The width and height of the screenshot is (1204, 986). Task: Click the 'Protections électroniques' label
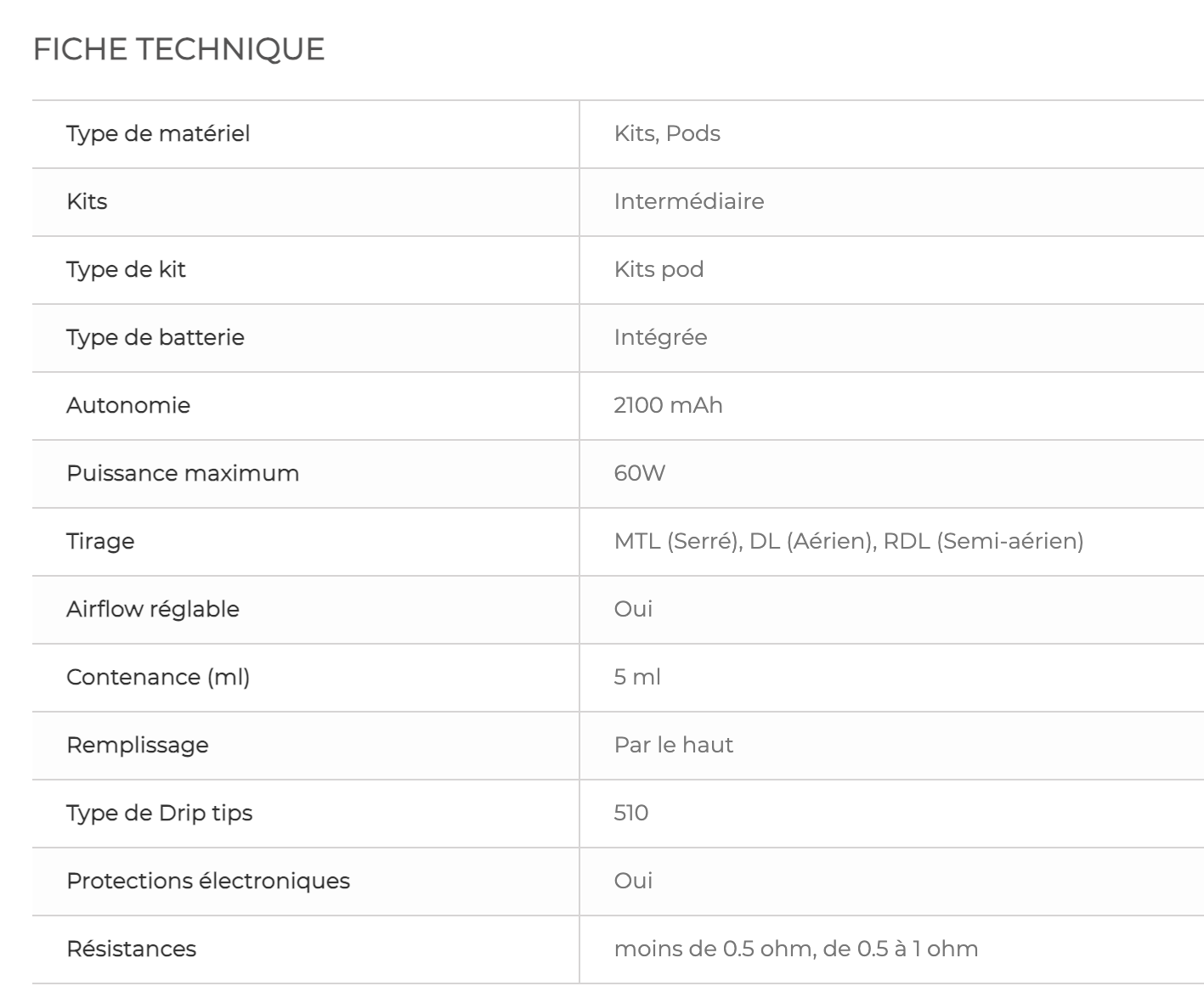208,881
